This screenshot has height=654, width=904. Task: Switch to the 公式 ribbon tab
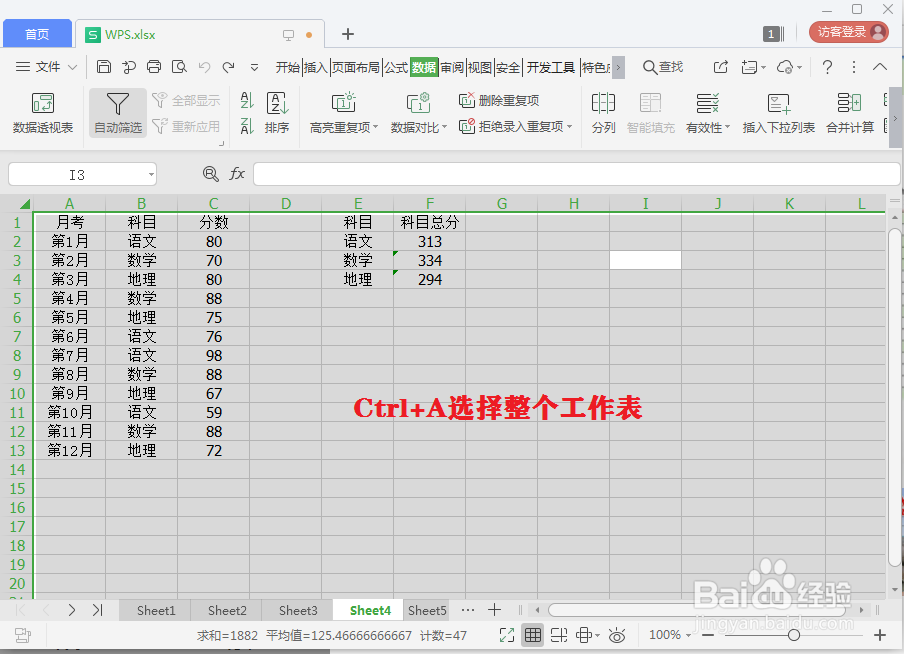click(396, 67)
